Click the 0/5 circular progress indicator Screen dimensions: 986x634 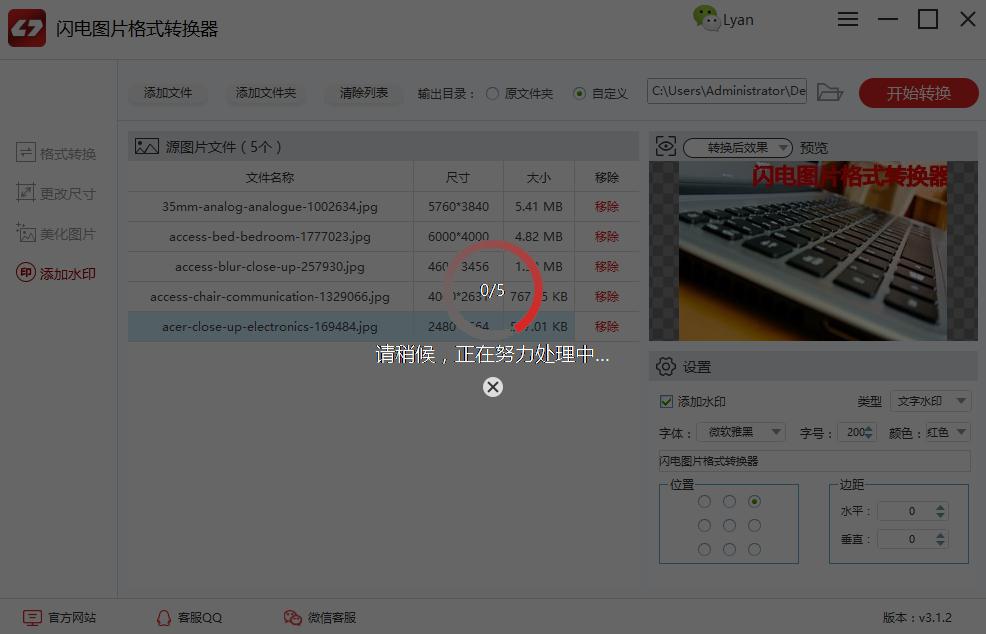492,289
